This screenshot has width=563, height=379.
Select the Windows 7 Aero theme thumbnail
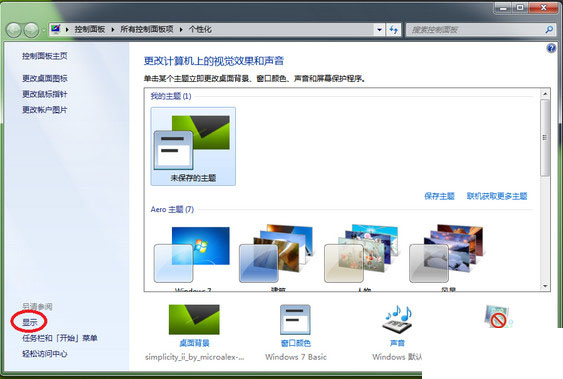192,256
